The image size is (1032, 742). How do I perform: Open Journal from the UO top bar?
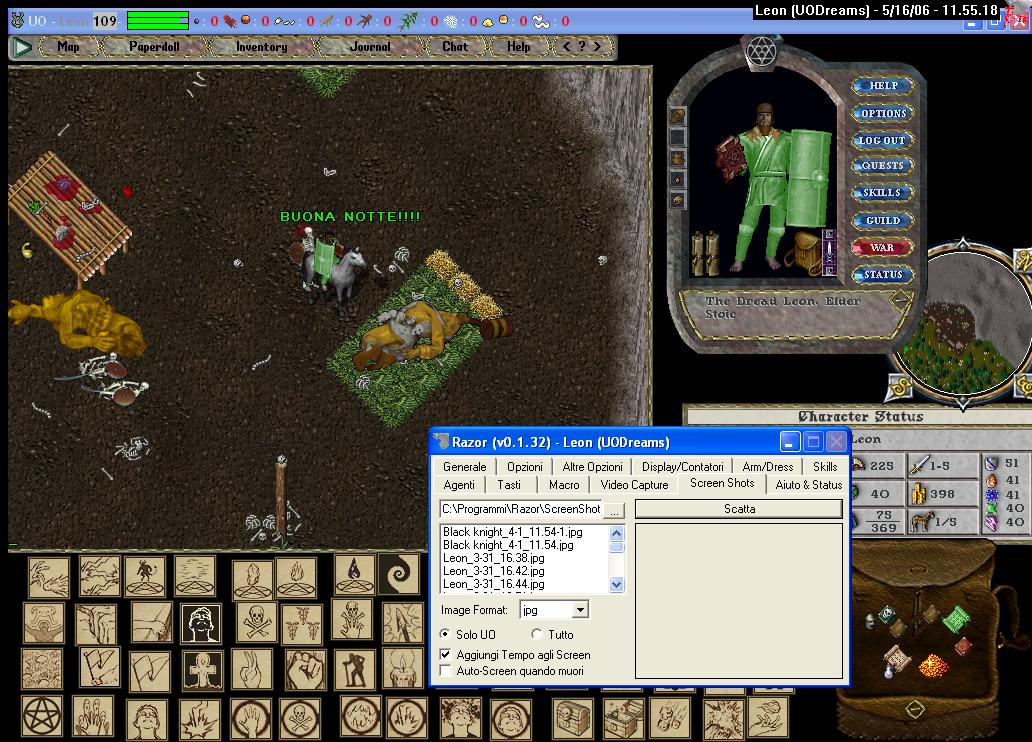[370, 47]
